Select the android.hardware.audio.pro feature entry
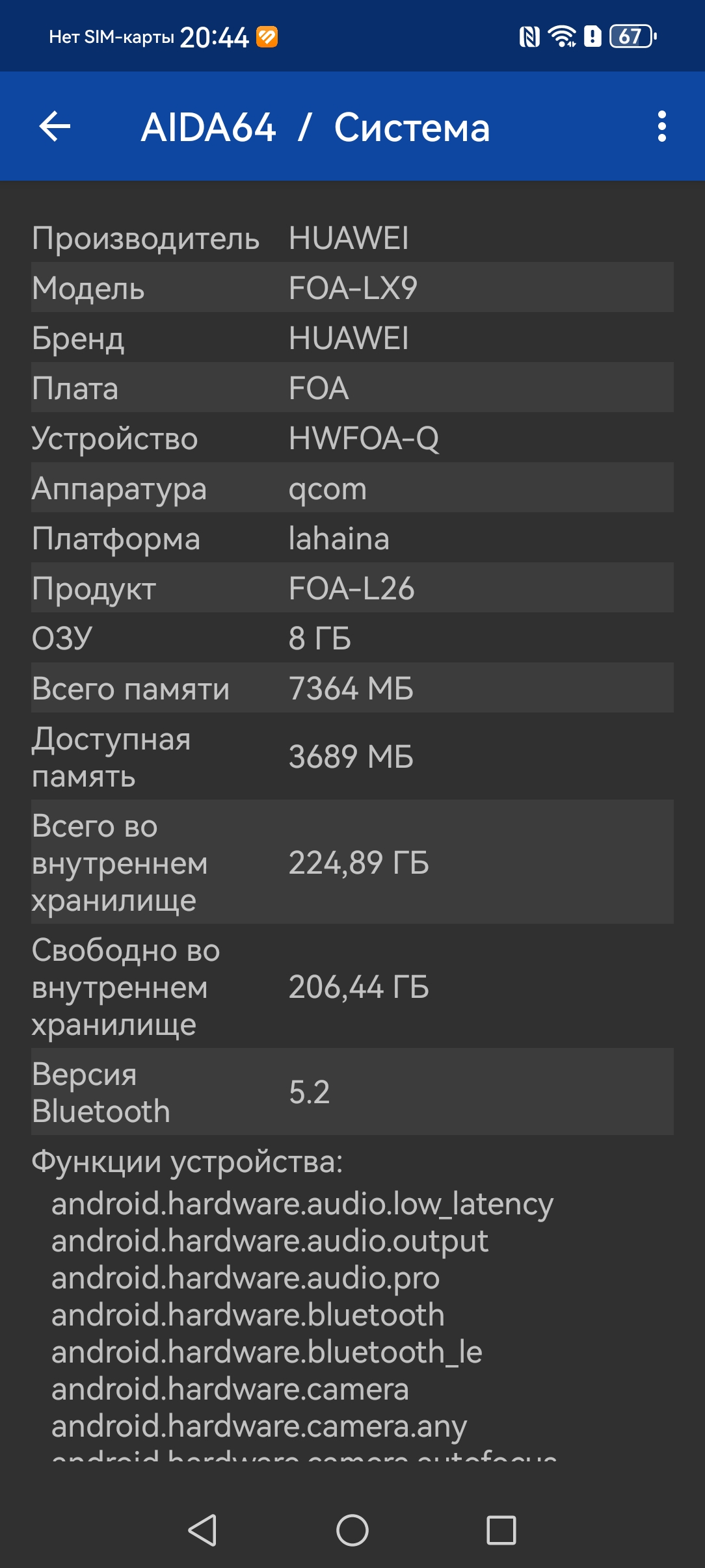Viewport: 705px width, 1568px height. click(246, 1278)
